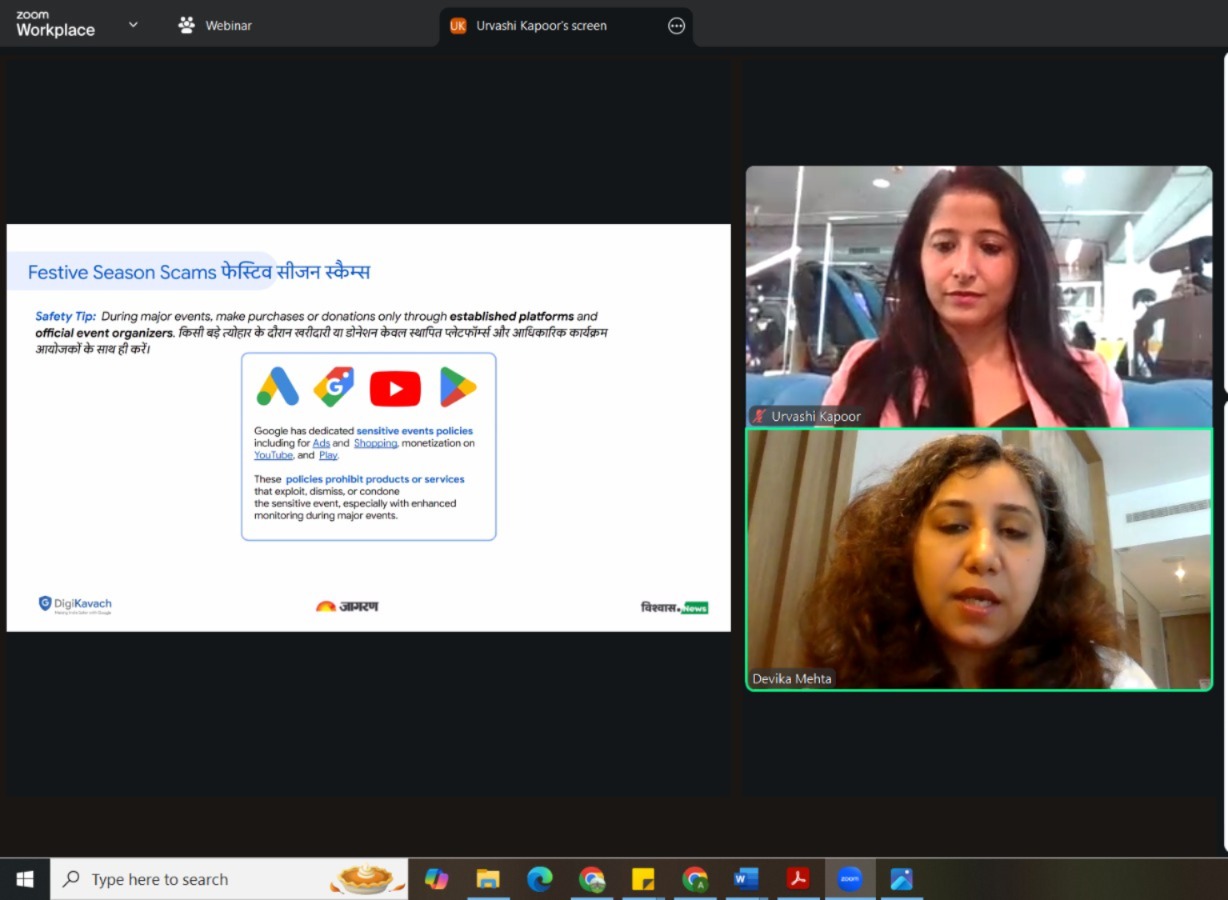The height and width of the screenshot is (900, 1228).
Task: Open more options on the screen share tab
Action: point(677,26)
